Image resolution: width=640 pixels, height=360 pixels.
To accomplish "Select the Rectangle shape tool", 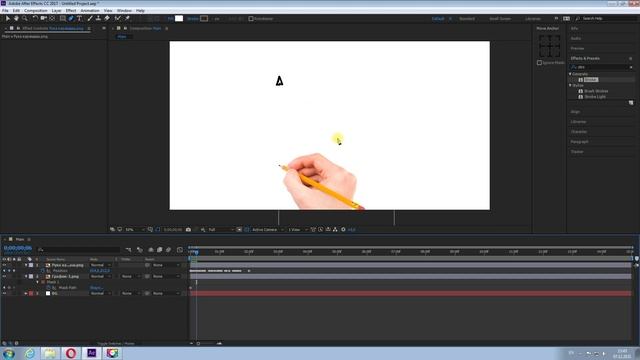I will click(62, 18).
